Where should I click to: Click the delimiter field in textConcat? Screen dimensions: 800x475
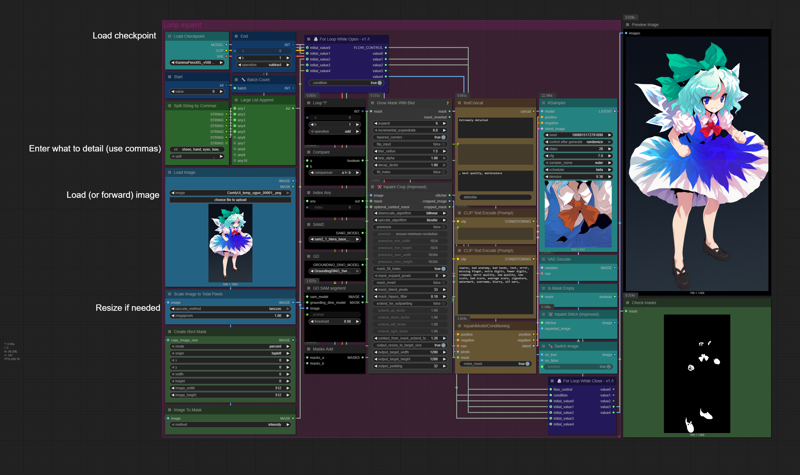pyautogui.click(x=495, y=197)
